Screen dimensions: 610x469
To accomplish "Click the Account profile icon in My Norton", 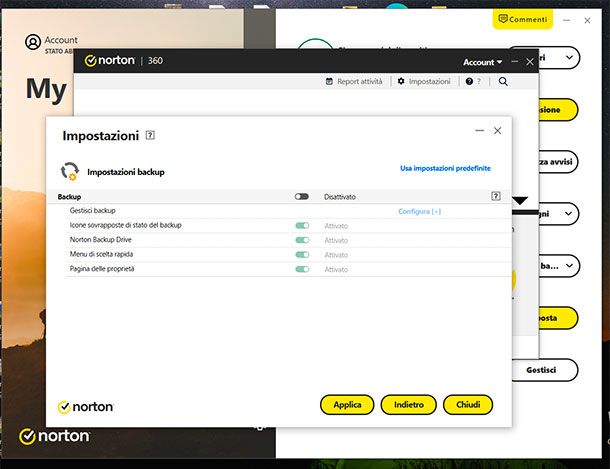I will (x=33, y=42).
